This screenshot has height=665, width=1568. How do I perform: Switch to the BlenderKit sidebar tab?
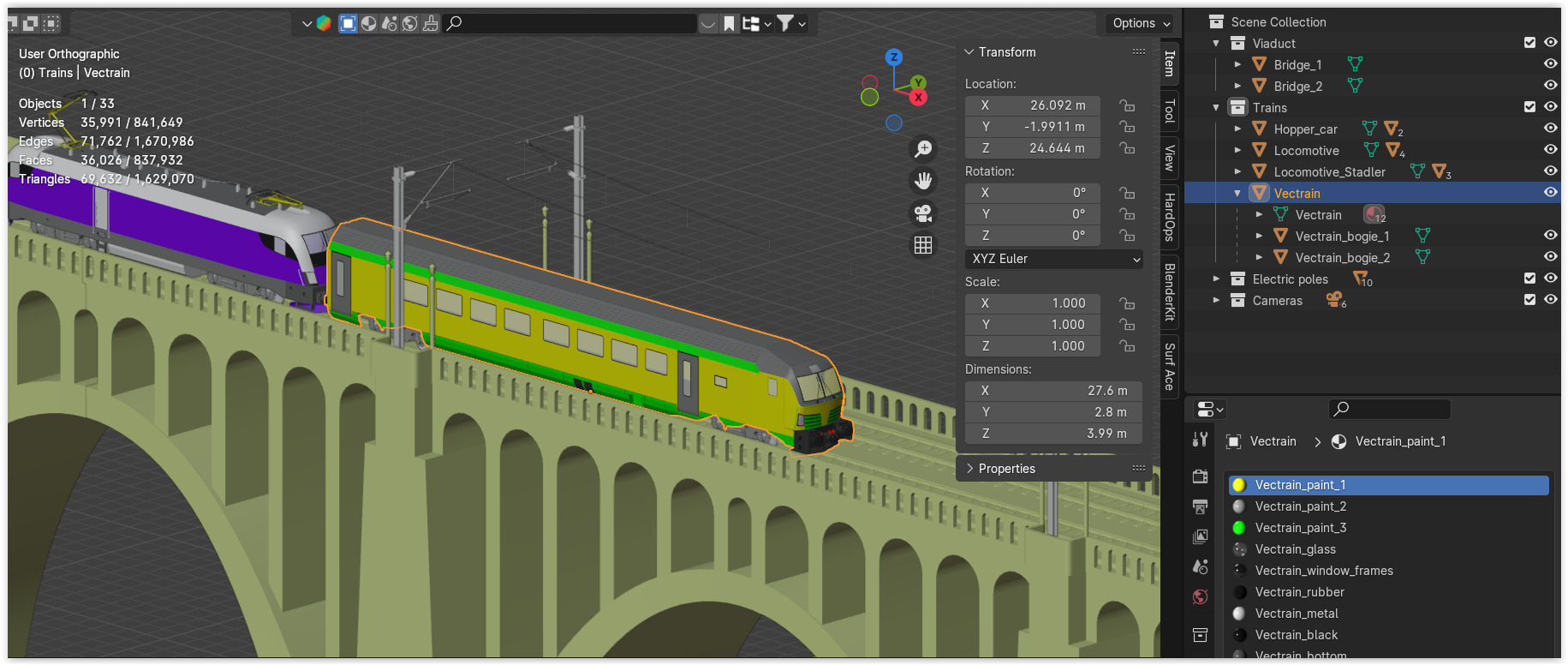click(1170, 292)
